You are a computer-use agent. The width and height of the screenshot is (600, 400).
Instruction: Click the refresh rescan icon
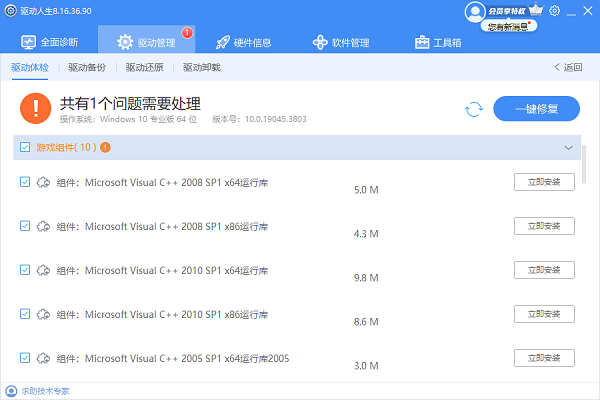pos(474,109)
